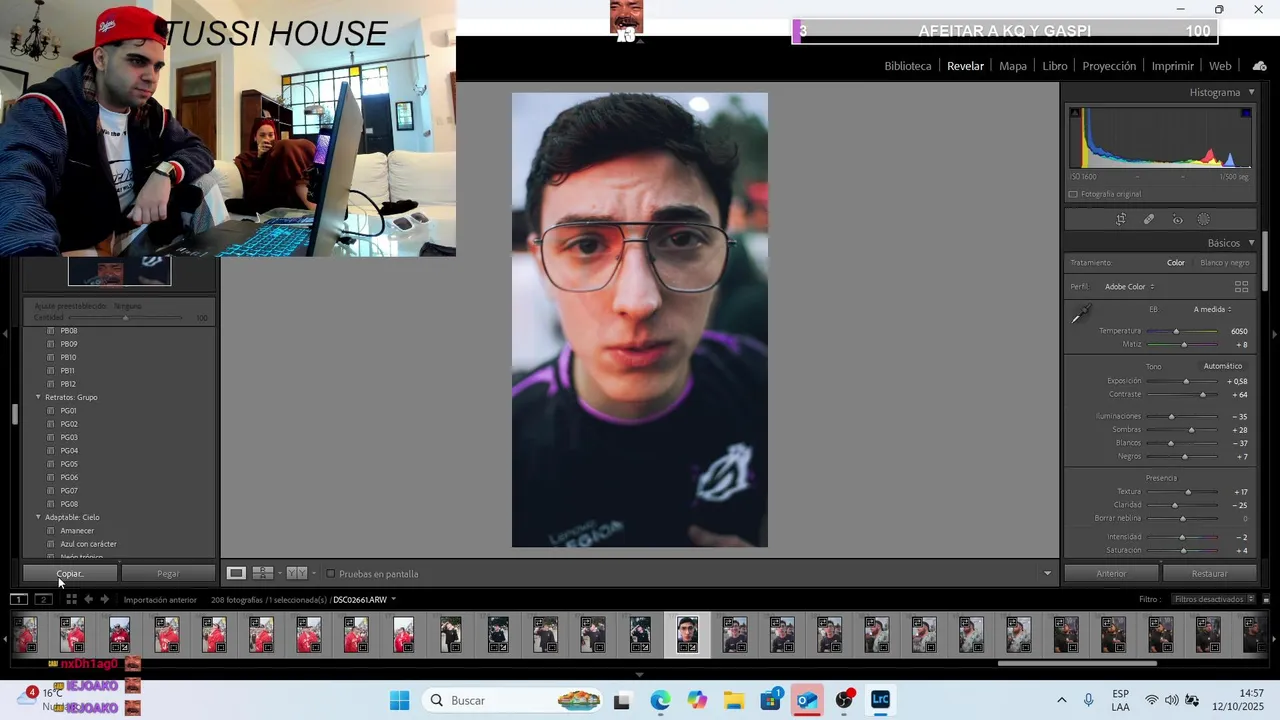Screen dimensions: 1280x720
Task: Open the Masking tool
Action: [x=1204, y=220]
